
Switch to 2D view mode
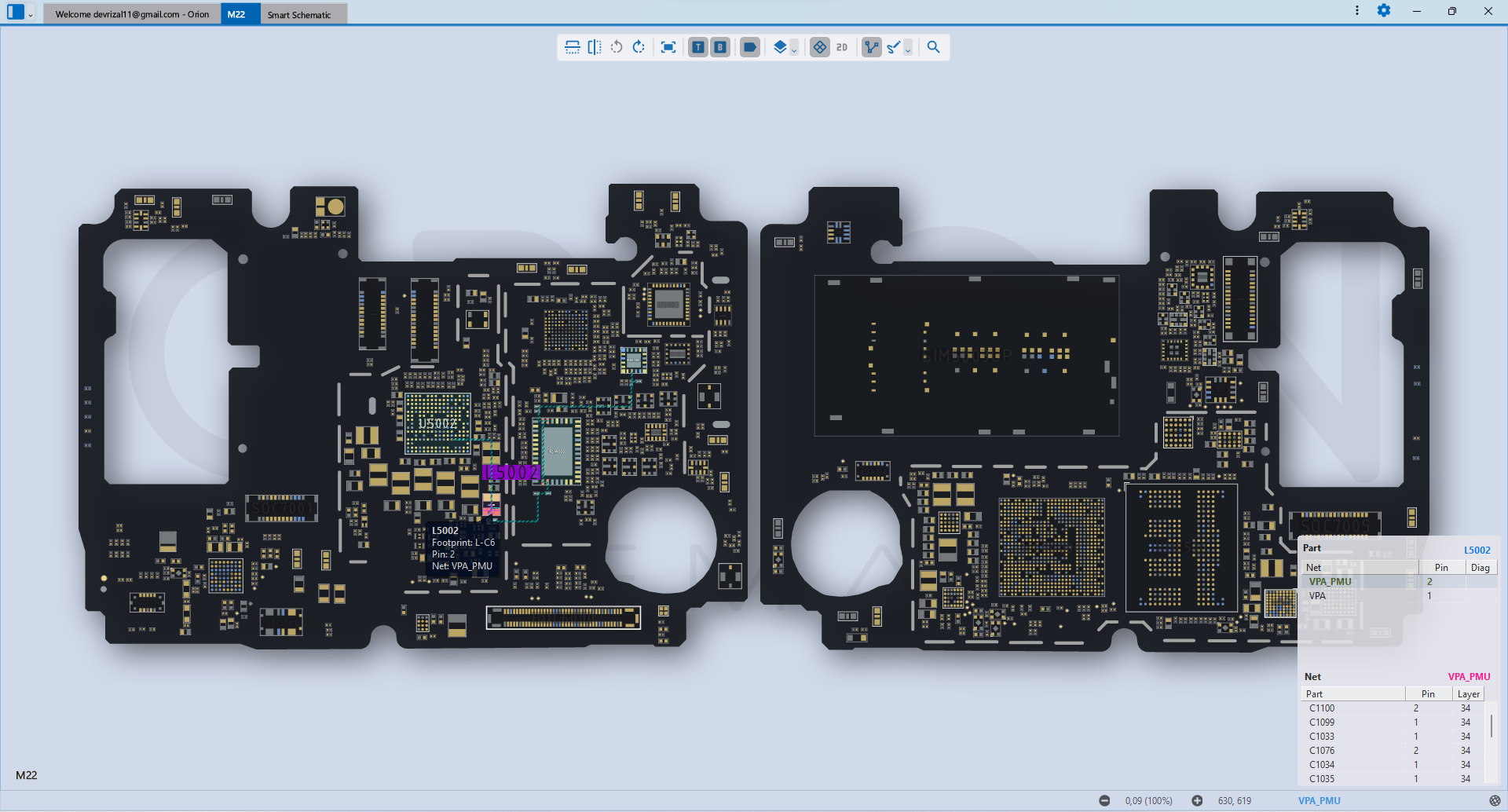coord(842,47)
